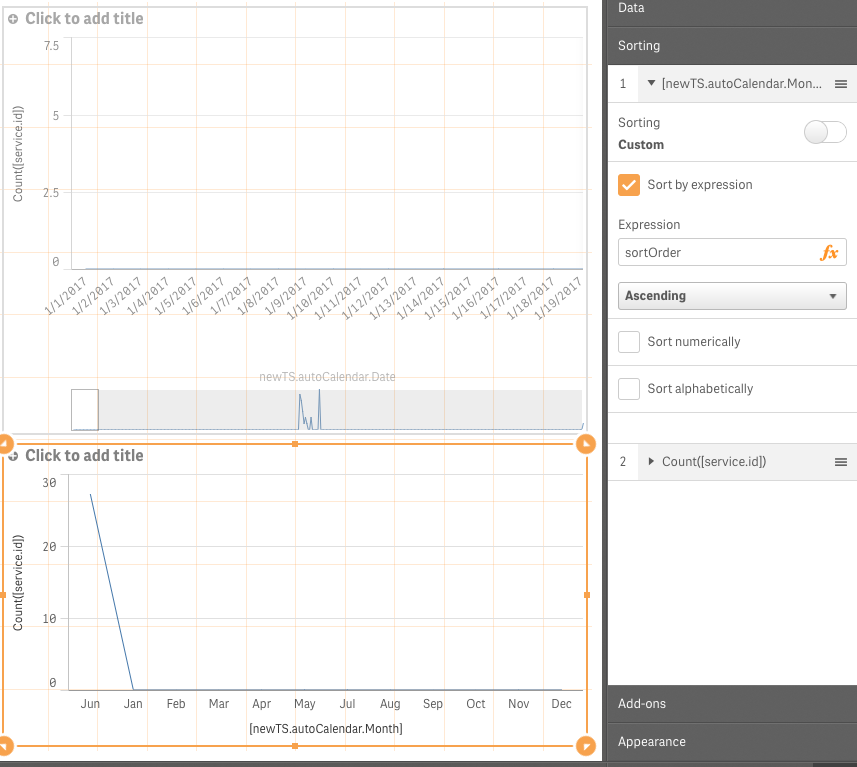Enable the Sort alphabetically checkbox
857x767 pixels.
click(629, 389)
